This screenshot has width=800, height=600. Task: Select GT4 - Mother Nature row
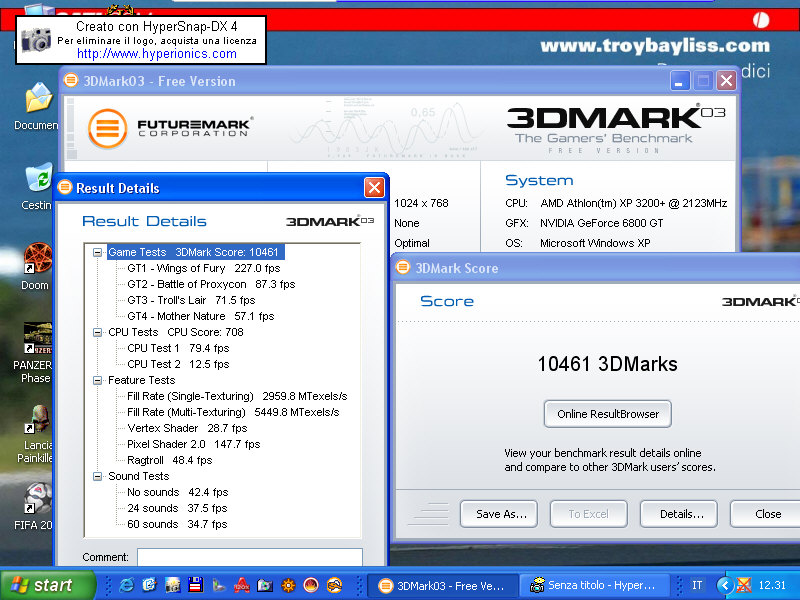coord(201,316)
